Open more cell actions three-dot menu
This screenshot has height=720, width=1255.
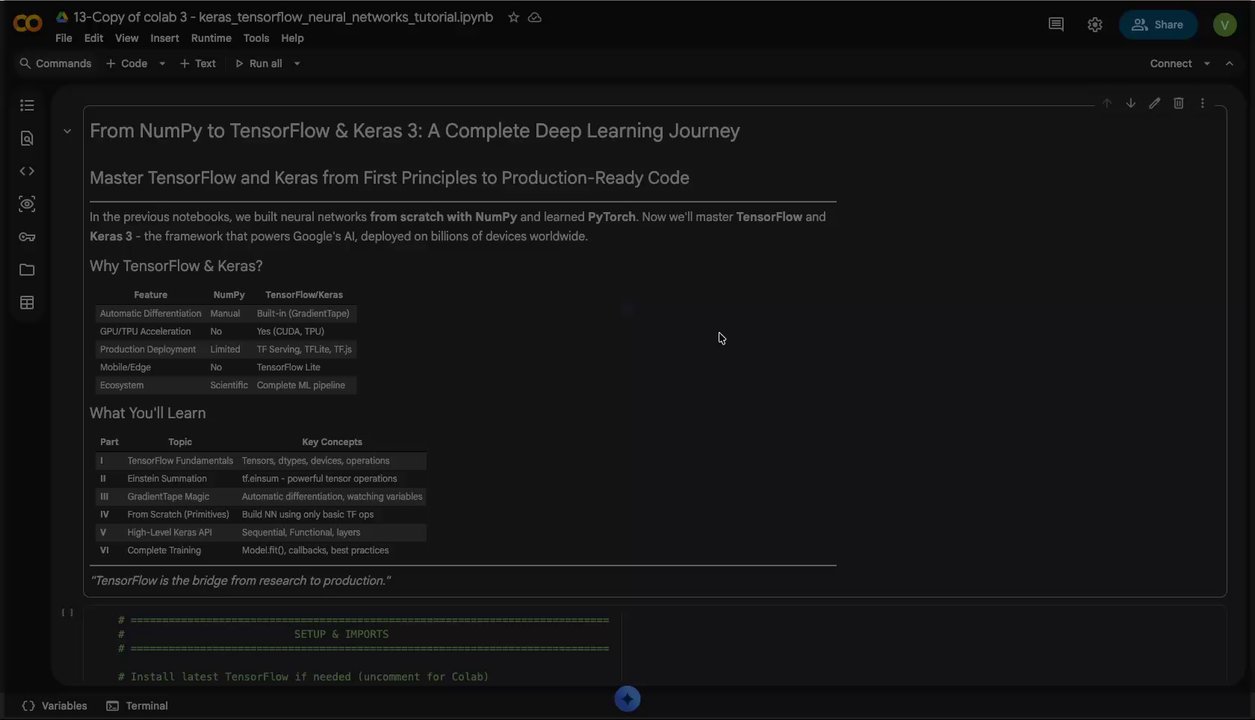tap(1203, 103)
